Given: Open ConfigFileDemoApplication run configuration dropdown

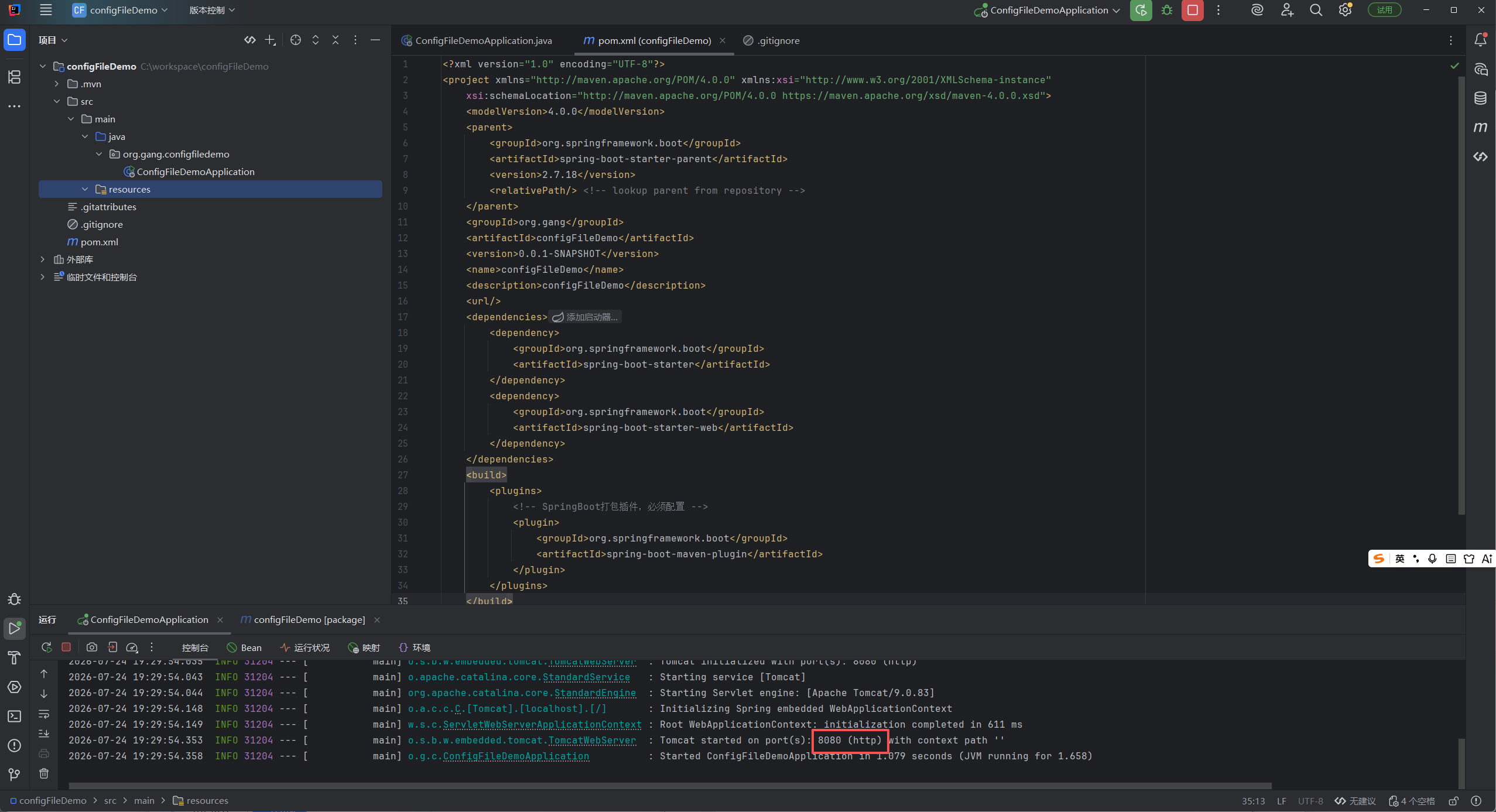Looking at the screenshot, I should tap(1047, 10).
